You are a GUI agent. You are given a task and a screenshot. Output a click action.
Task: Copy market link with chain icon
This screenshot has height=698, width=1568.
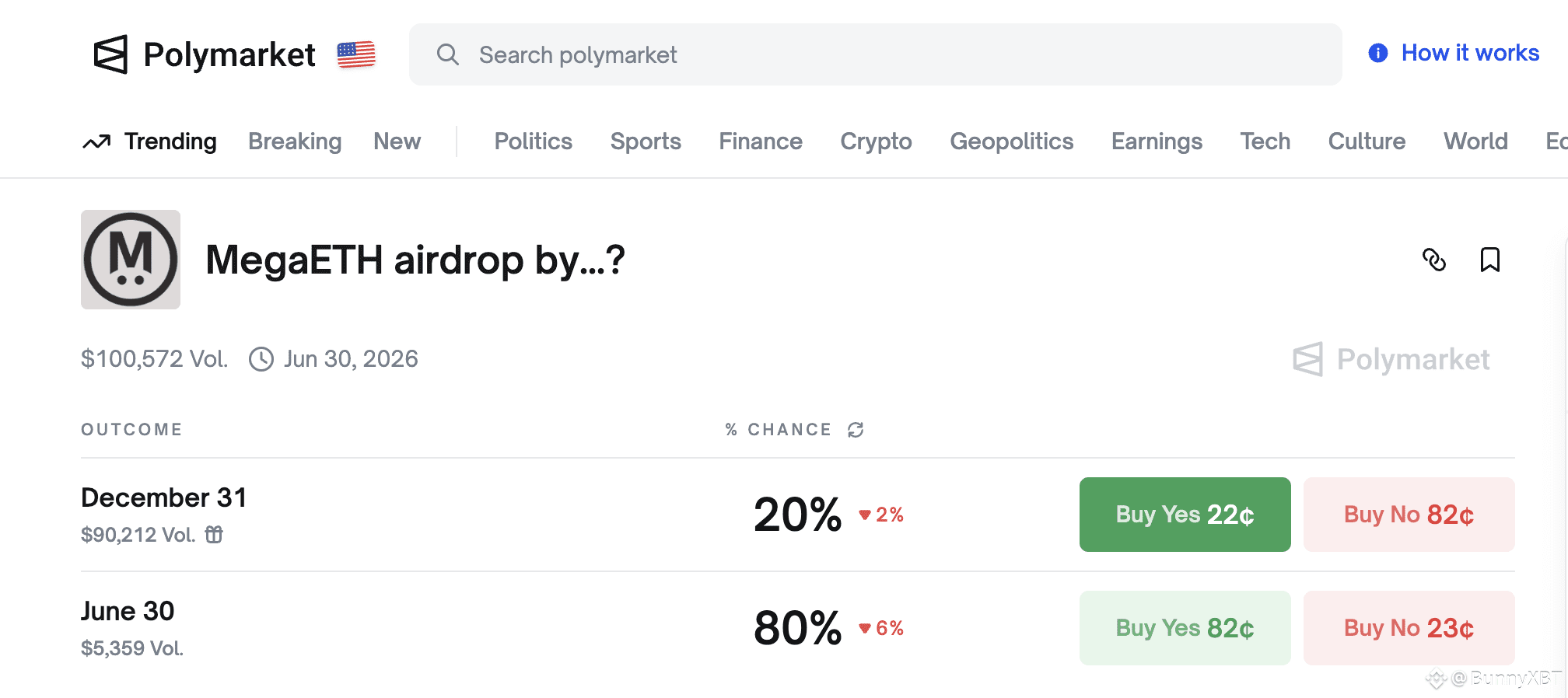pyautogui.click(x=1433, y=260)
